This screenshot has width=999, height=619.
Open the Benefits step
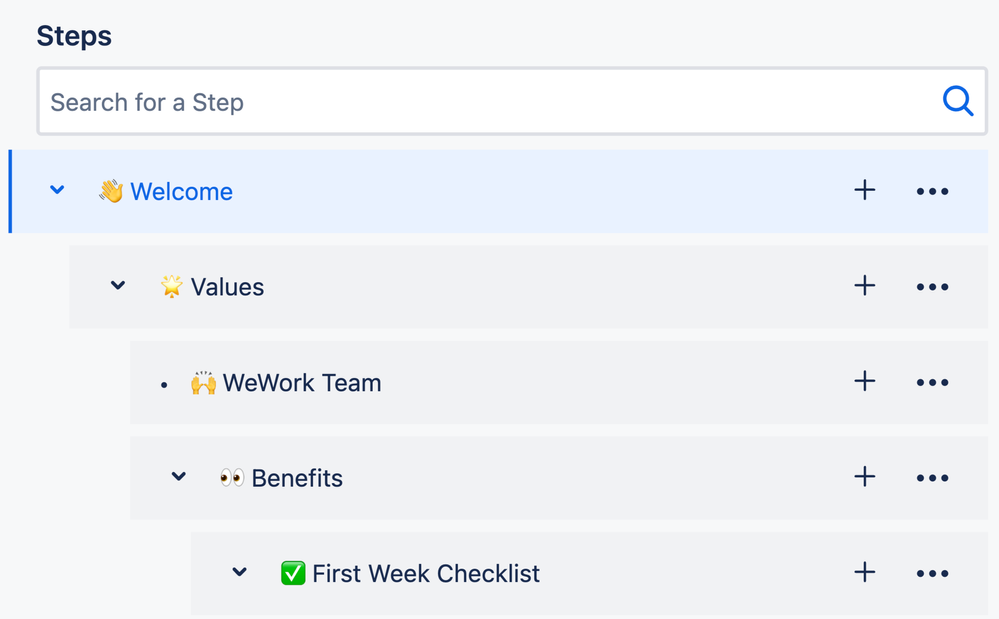point(296,478)
